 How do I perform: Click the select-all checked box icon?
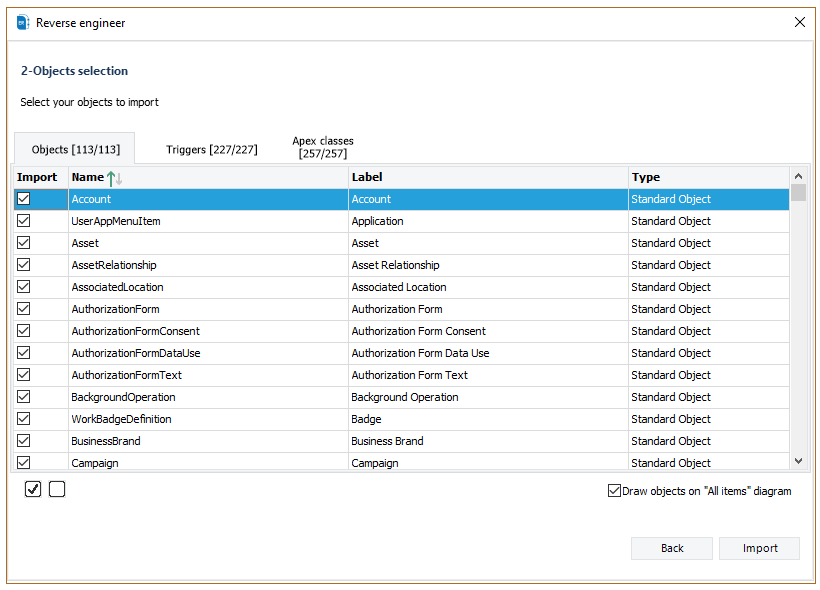tap(33, 489)
